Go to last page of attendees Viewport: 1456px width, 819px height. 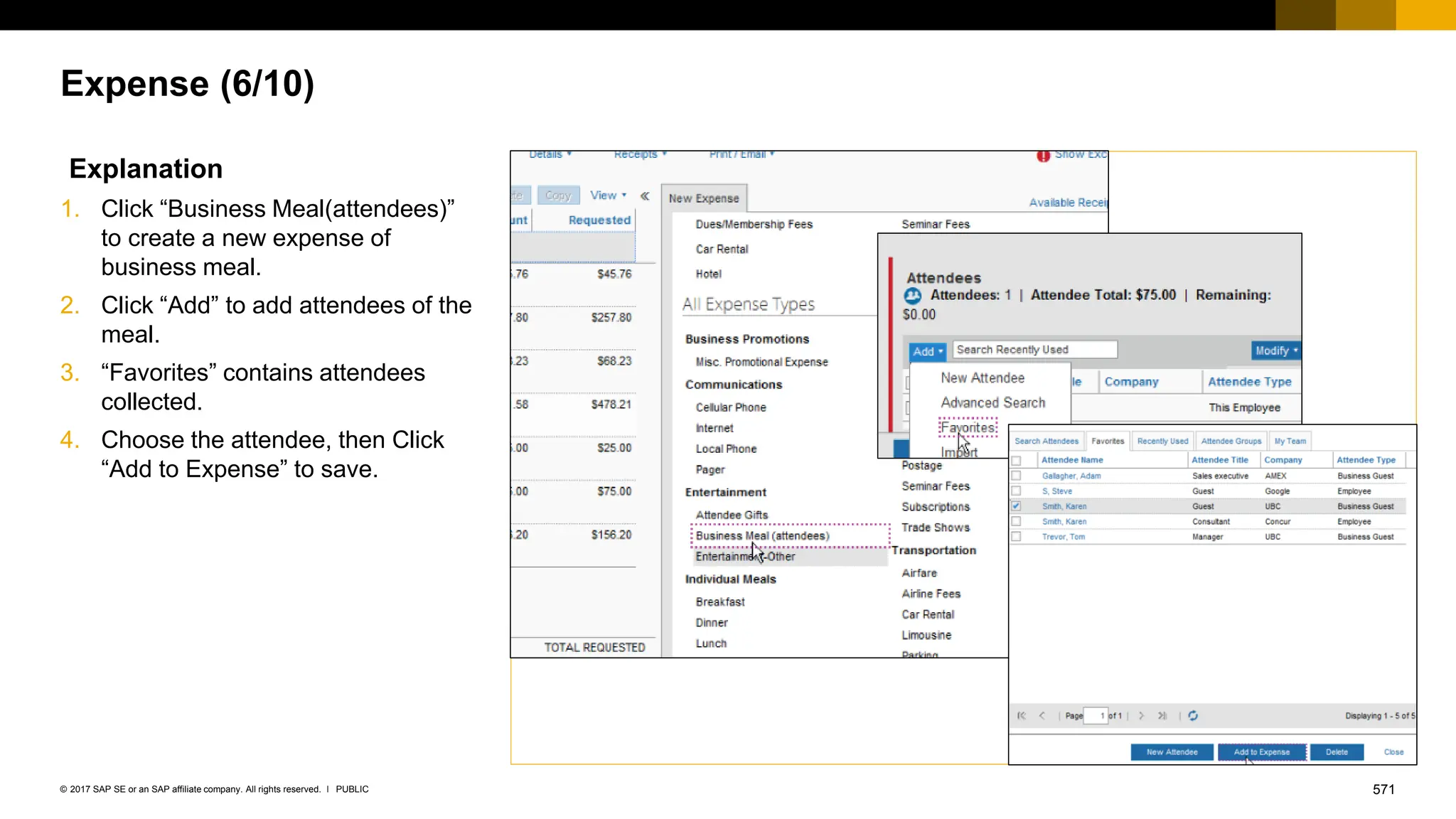pos(1162,716)
